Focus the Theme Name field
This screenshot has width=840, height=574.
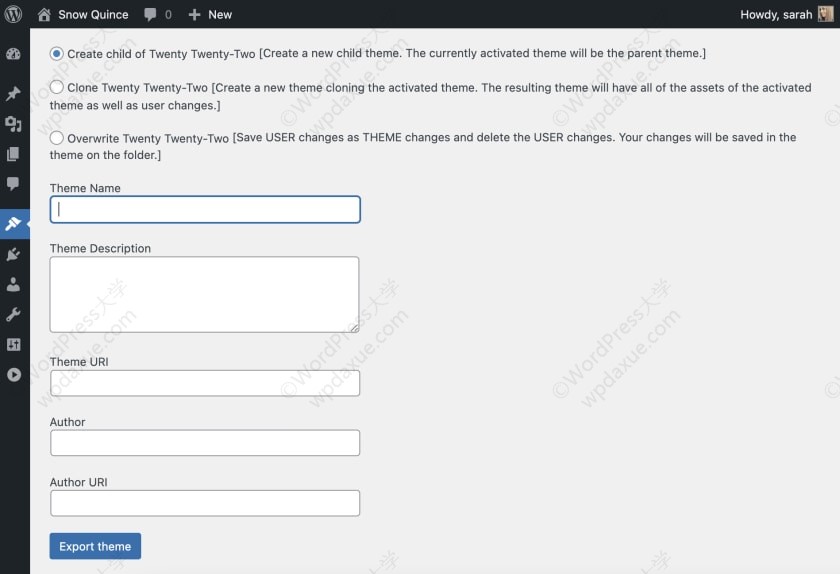point(205,210)
